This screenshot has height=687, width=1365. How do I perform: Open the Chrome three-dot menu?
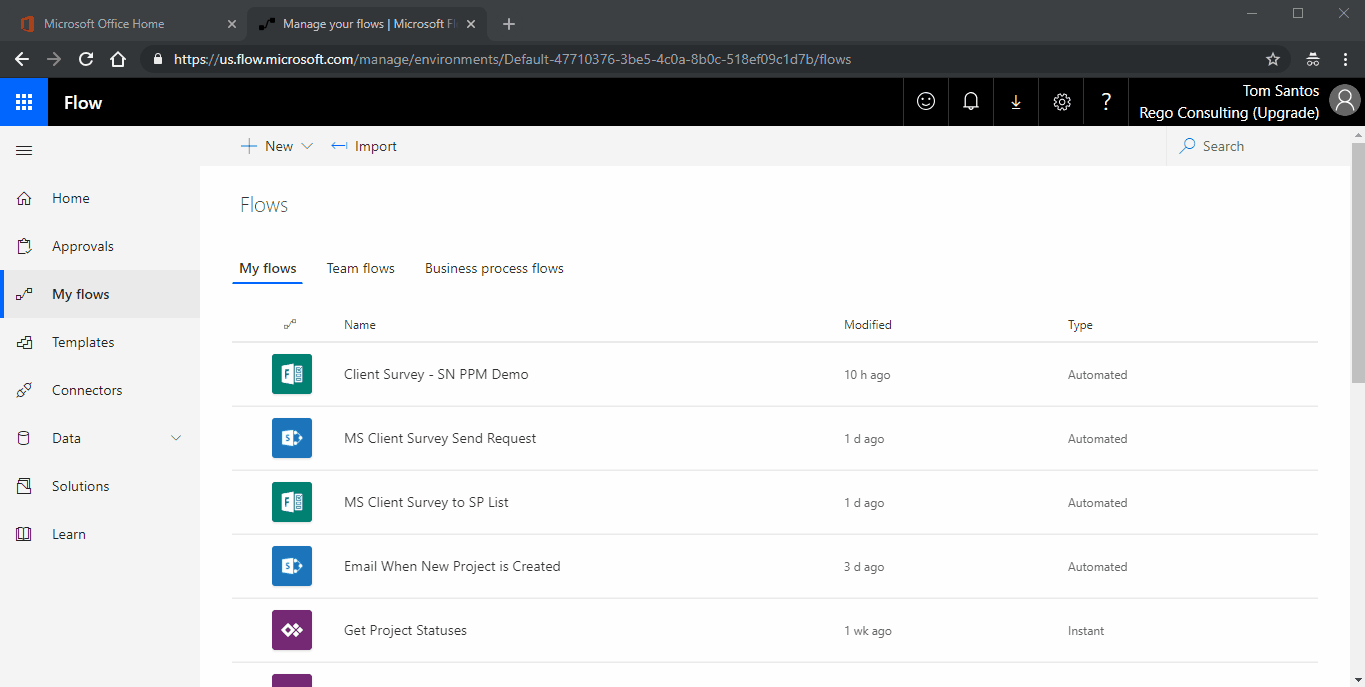tap(1345, 59)
